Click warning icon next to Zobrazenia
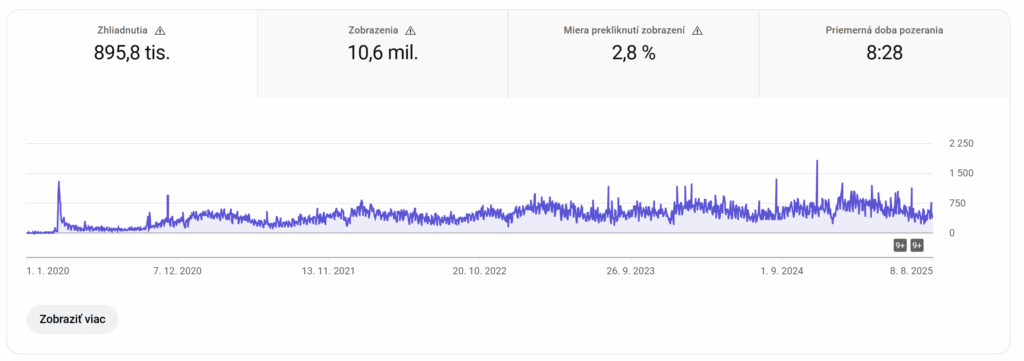The image size is (1024, 361). (x=410, y=30)
